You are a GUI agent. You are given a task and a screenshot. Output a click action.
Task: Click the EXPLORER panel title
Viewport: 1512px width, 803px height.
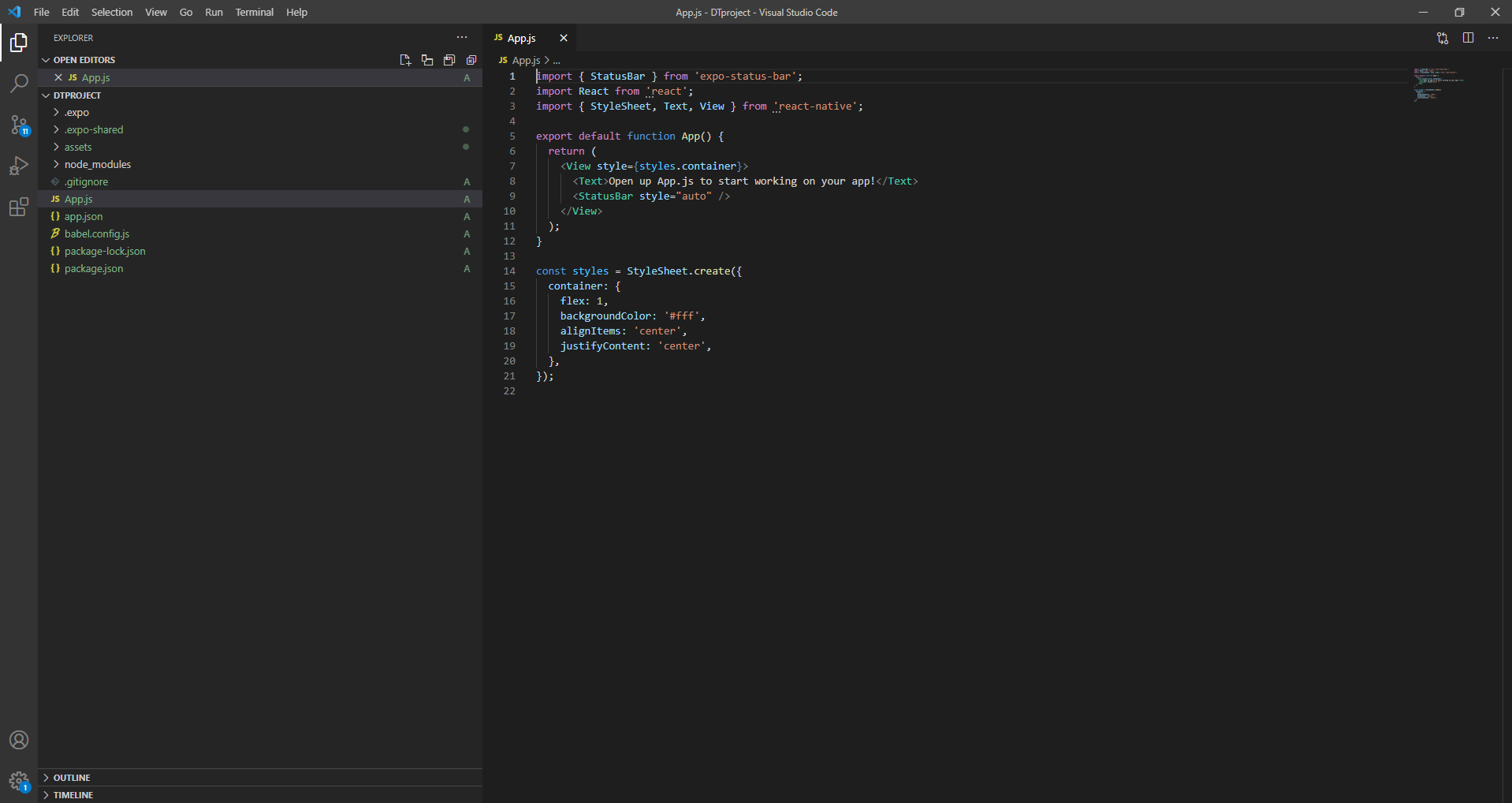pos(73,38)
